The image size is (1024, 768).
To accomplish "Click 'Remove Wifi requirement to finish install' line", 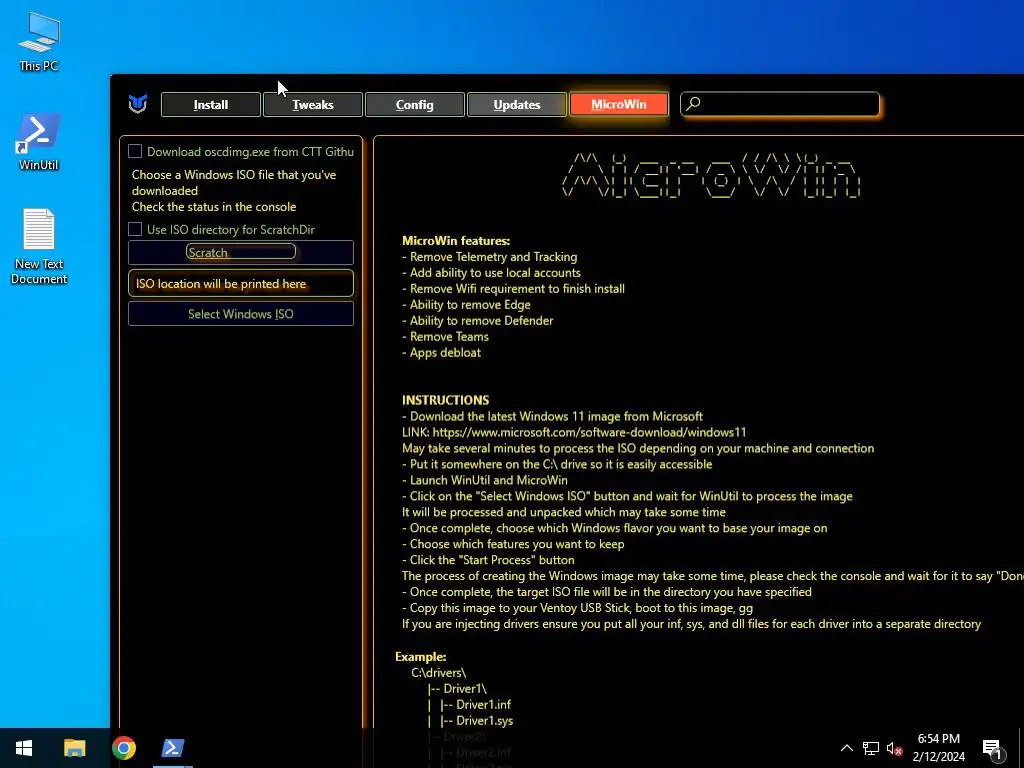I will point(513,289).
